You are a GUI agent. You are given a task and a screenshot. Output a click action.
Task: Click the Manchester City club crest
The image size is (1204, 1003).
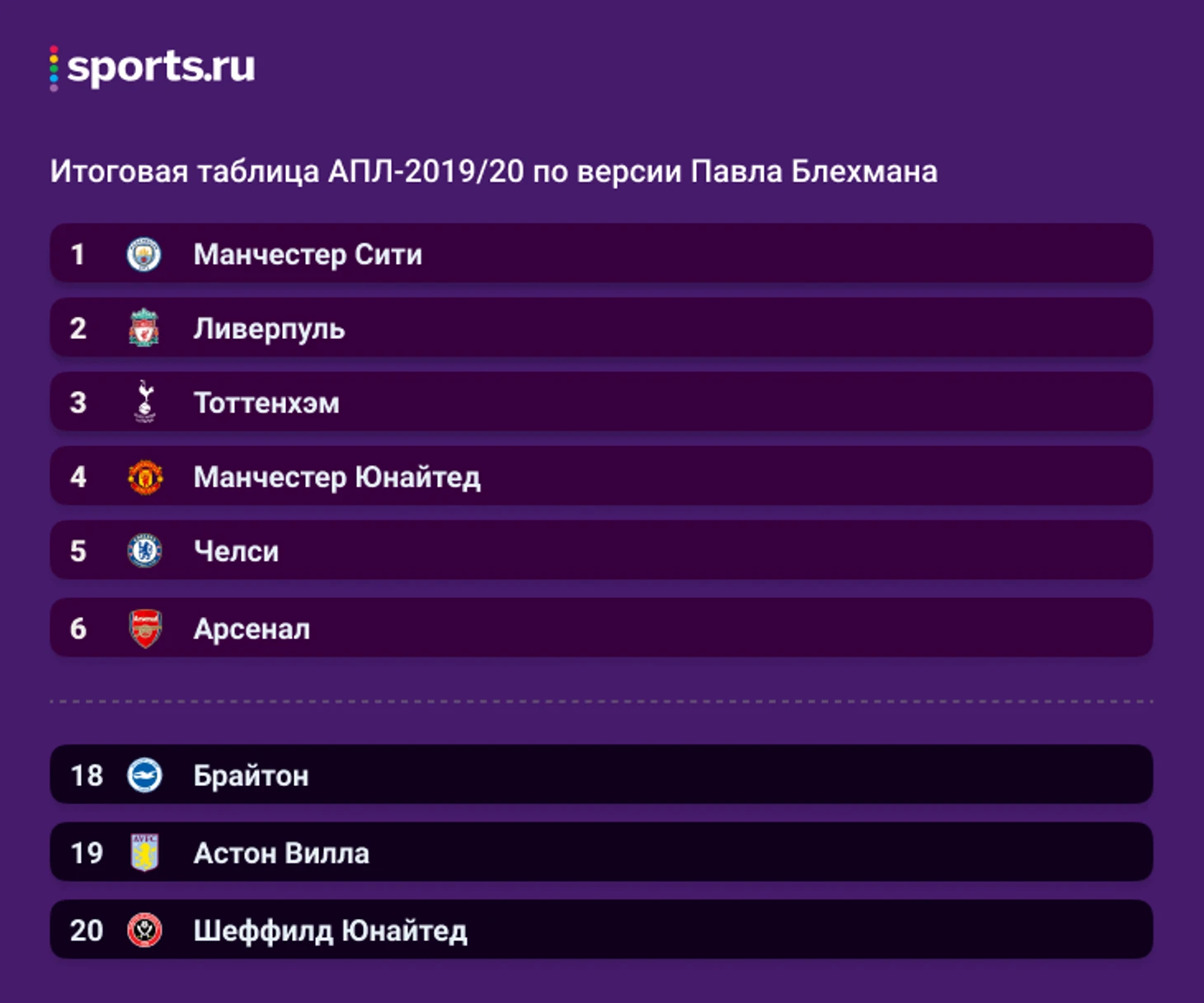[144, 254]
